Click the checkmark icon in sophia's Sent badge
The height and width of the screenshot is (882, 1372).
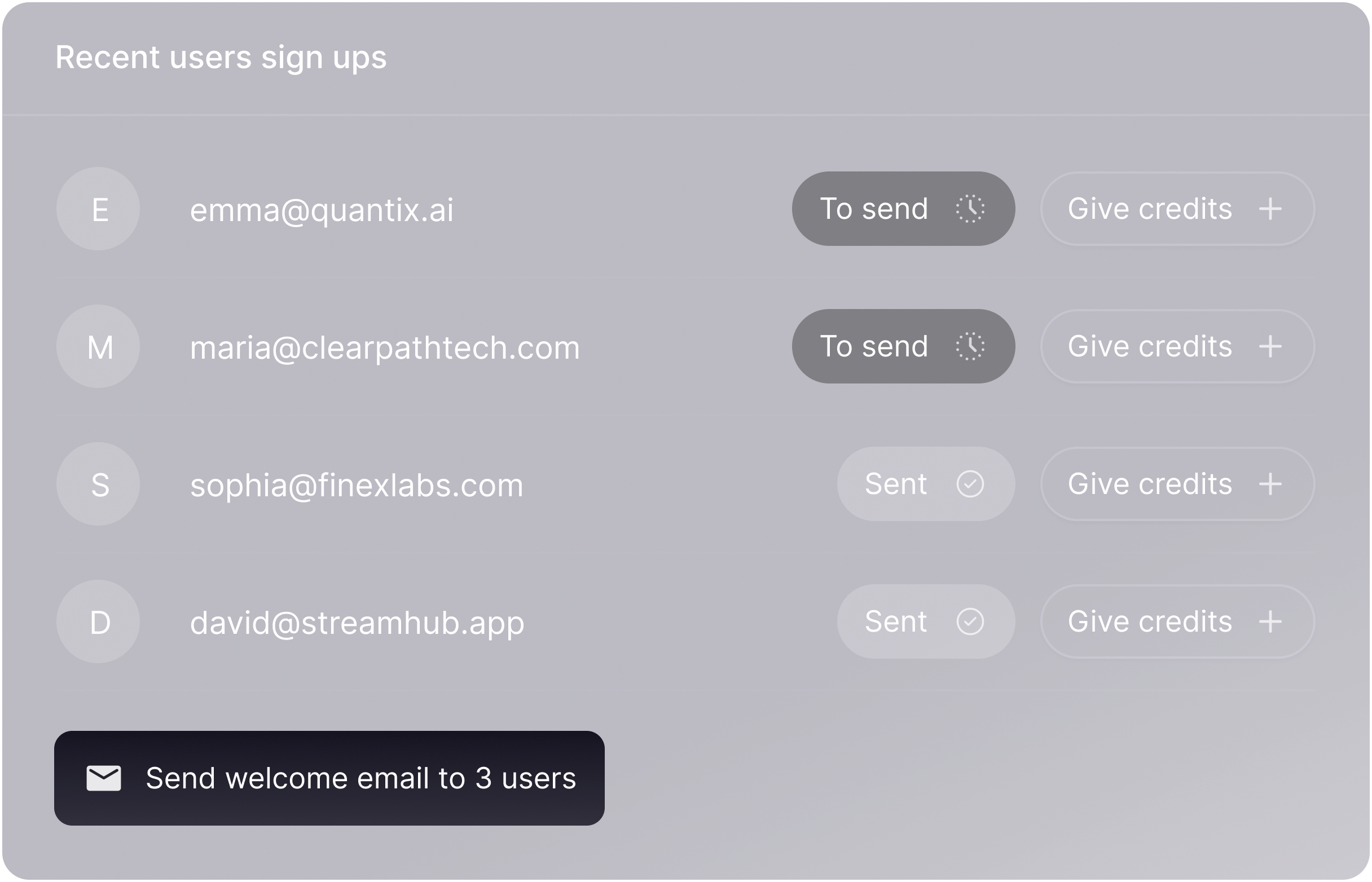(970, 484)
